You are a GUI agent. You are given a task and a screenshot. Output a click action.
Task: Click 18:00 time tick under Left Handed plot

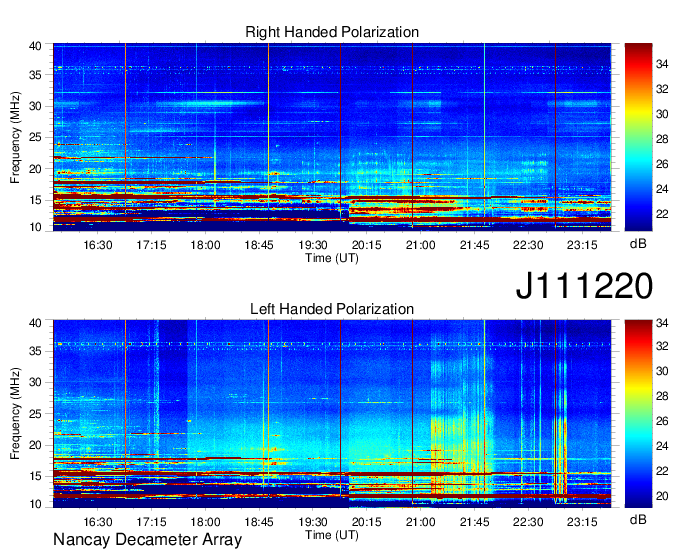[x=205, y=522]
